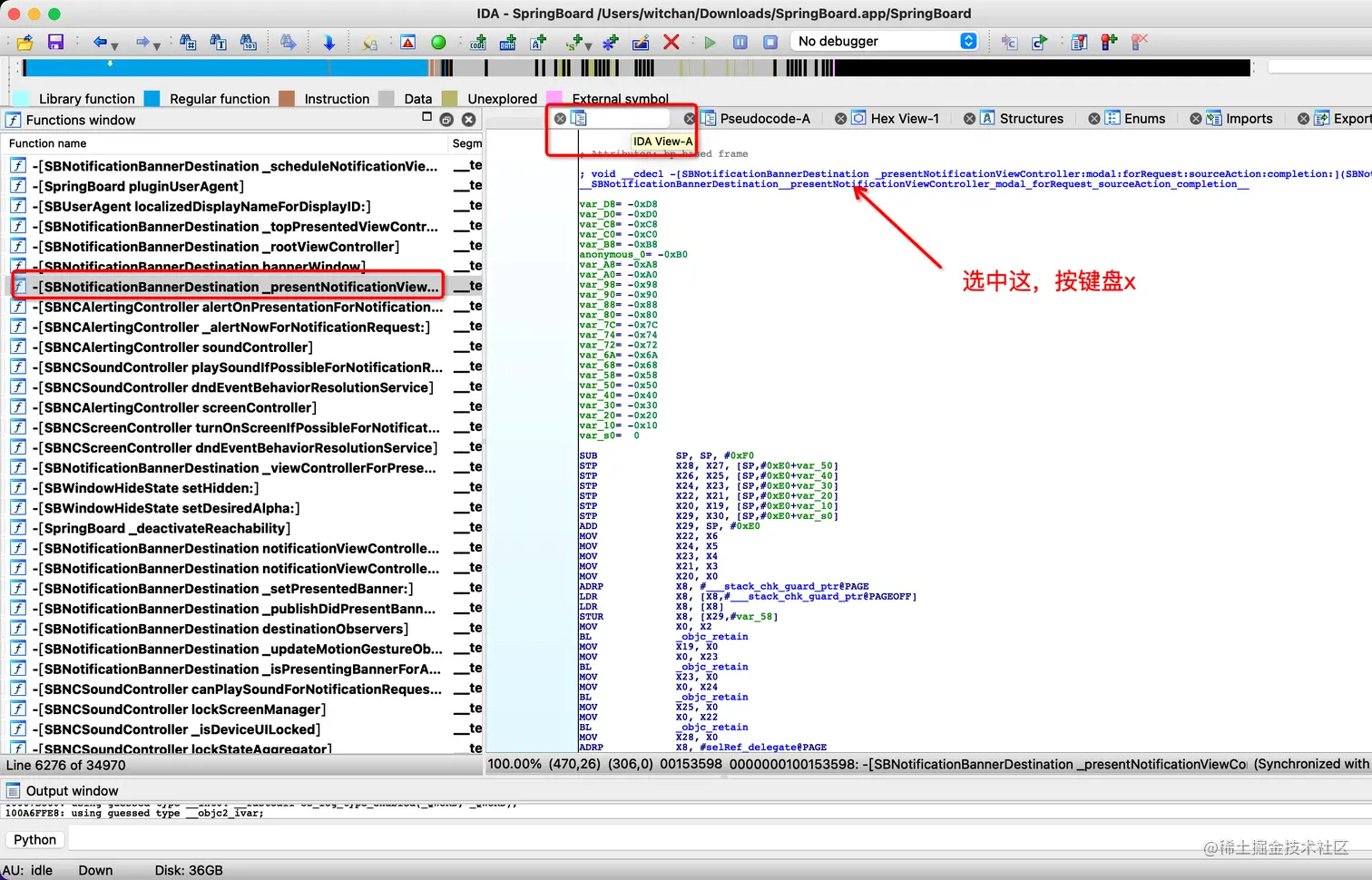Click the key-and-lock toolbar icon
Image resolution: width=1372 pixels, height=880 pixels.
coord(369,42)
